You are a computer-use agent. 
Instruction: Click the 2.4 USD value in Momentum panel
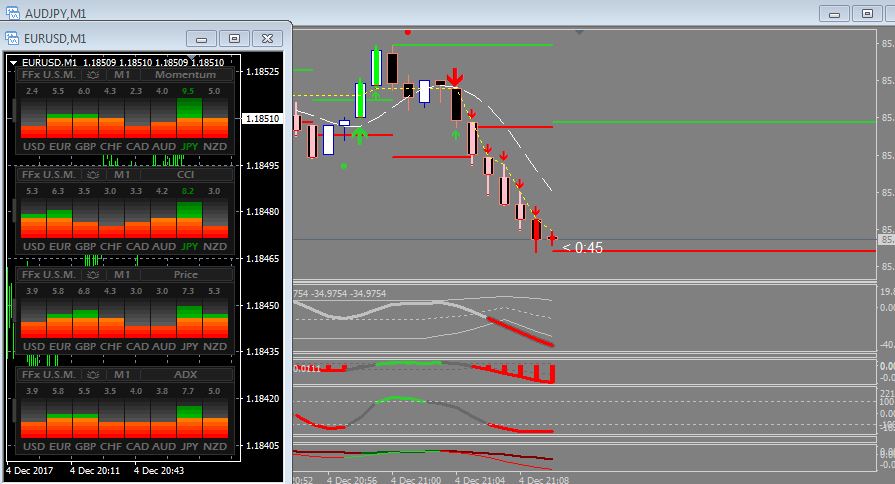32,91
